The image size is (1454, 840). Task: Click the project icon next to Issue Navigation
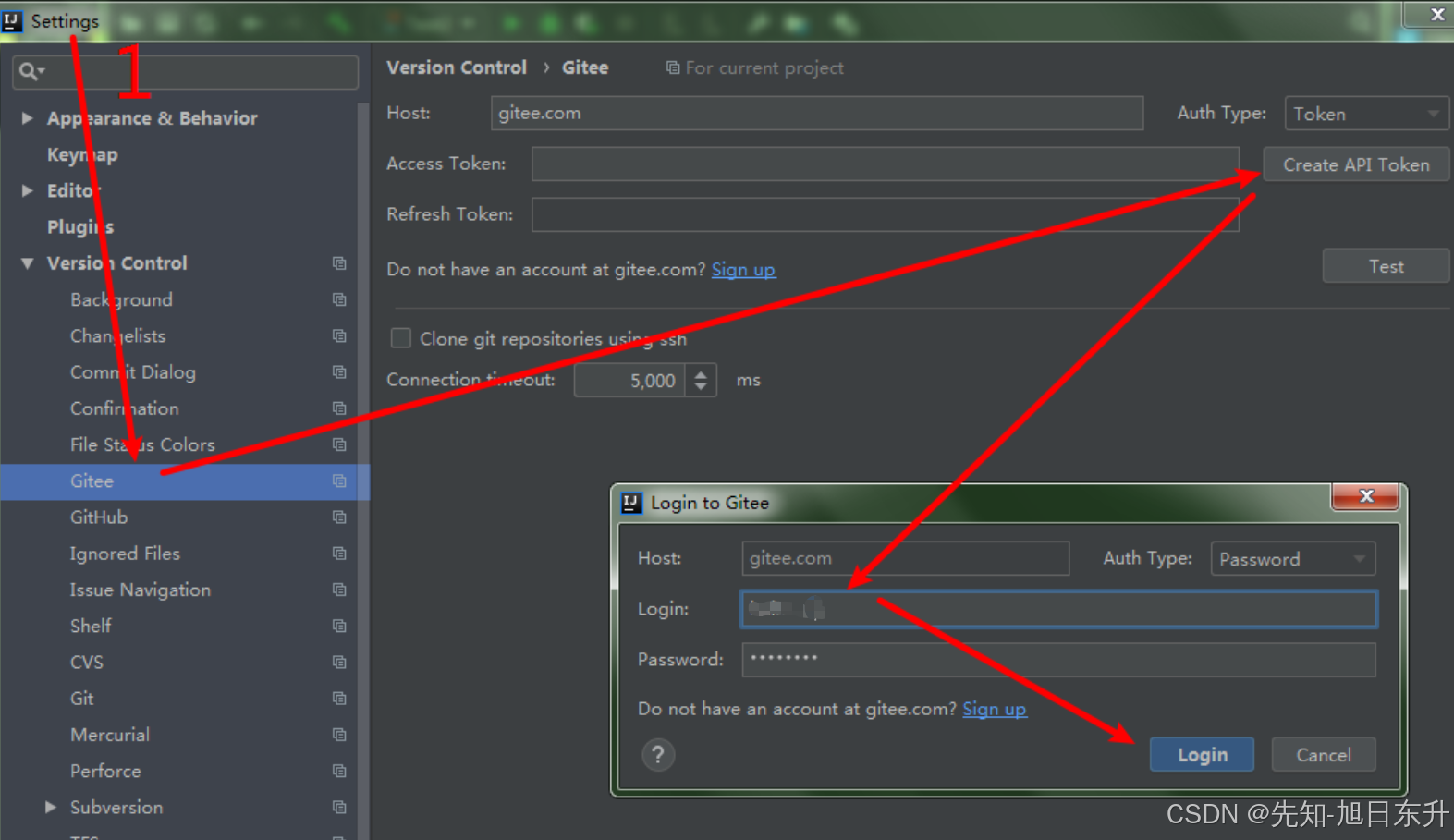[x=339, y=590]
